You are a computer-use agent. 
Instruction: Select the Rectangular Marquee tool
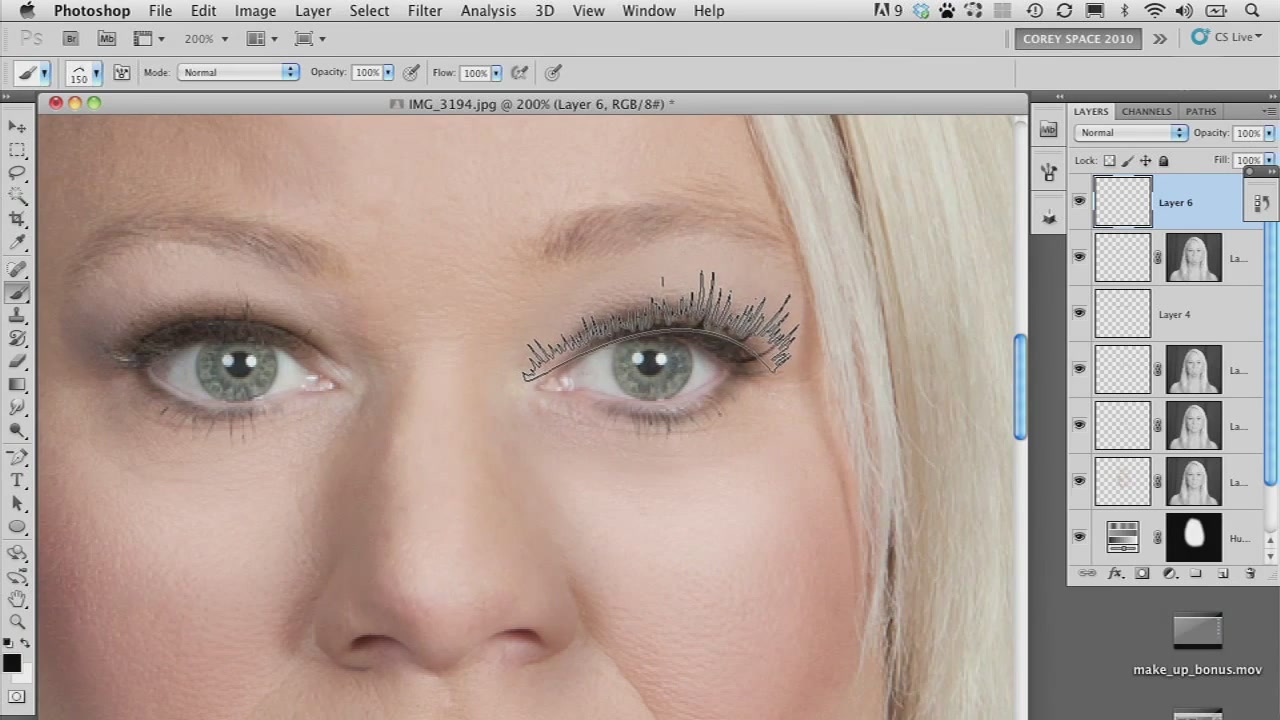[17, 150]
